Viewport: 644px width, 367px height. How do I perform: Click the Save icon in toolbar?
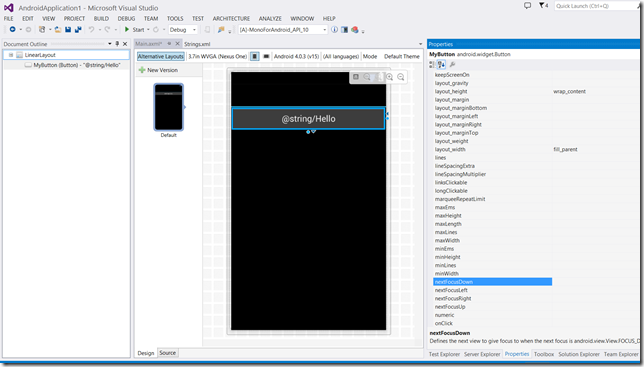point(68,30)
